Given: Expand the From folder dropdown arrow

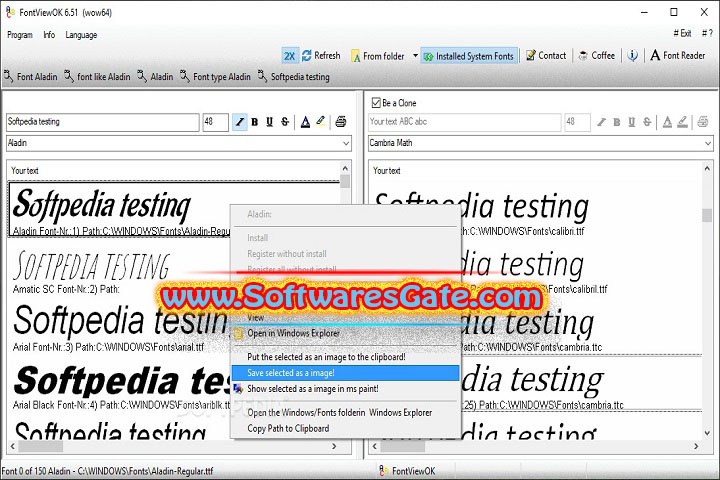Looking at the screenshot, I should (x=415, y=56).
